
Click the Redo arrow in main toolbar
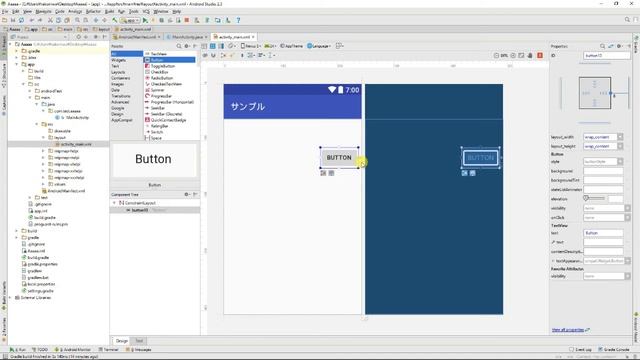pyautogui.click(x=40, y=20)
